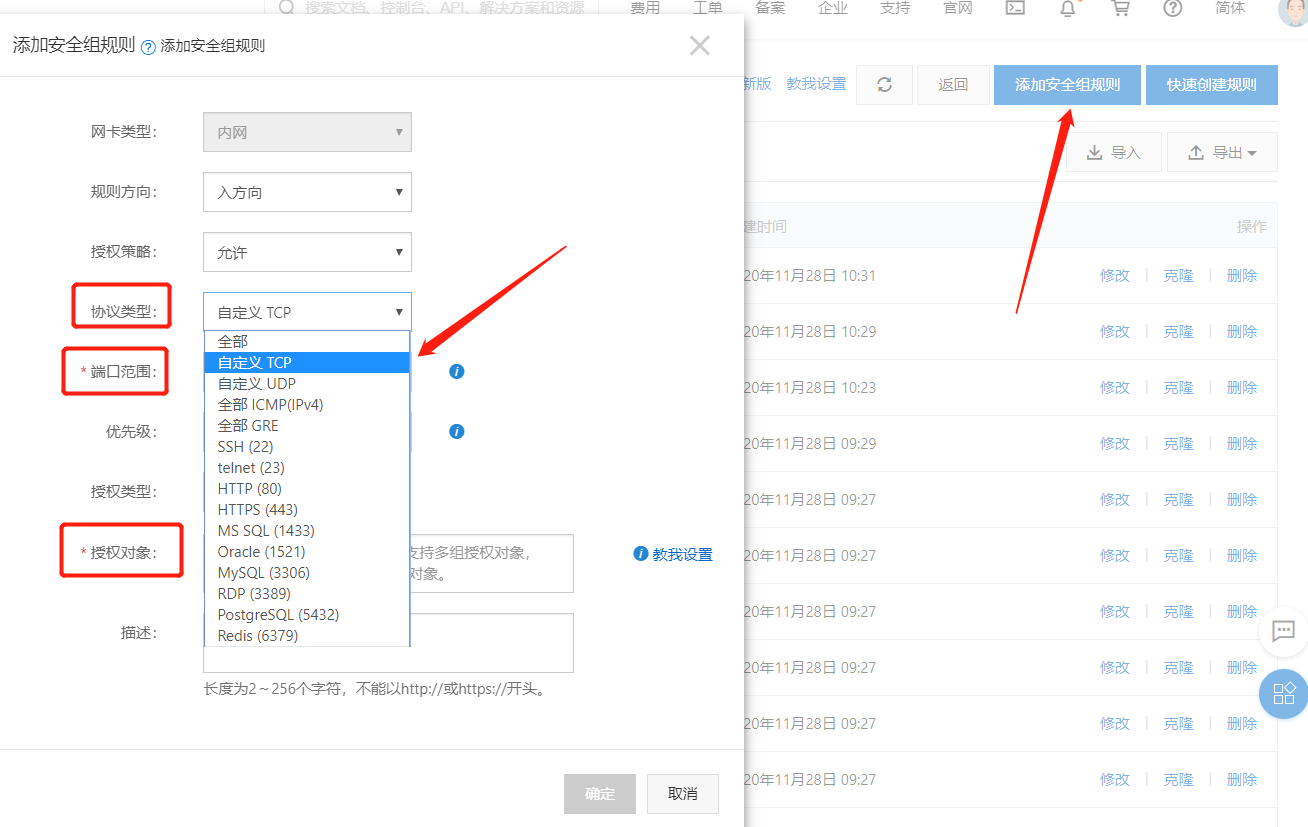
Task: Click the 添加安全组规则 toolbar button
Action: tap(1067, 85)
